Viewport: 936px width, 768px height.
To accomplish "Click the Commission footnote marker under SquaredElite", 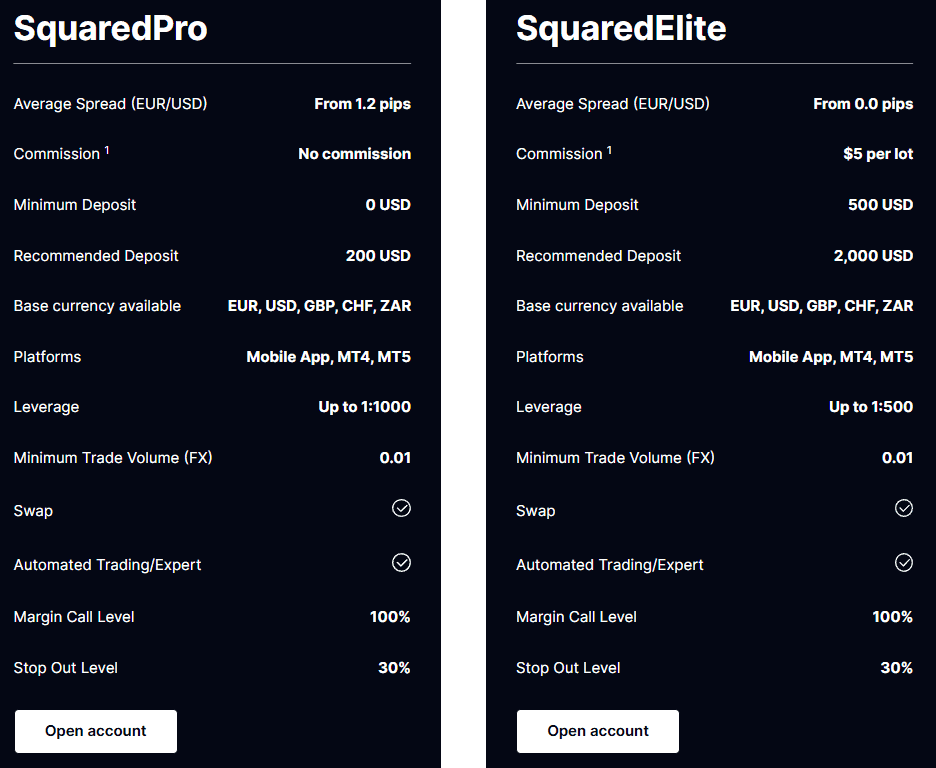I will tap(610, 147).
